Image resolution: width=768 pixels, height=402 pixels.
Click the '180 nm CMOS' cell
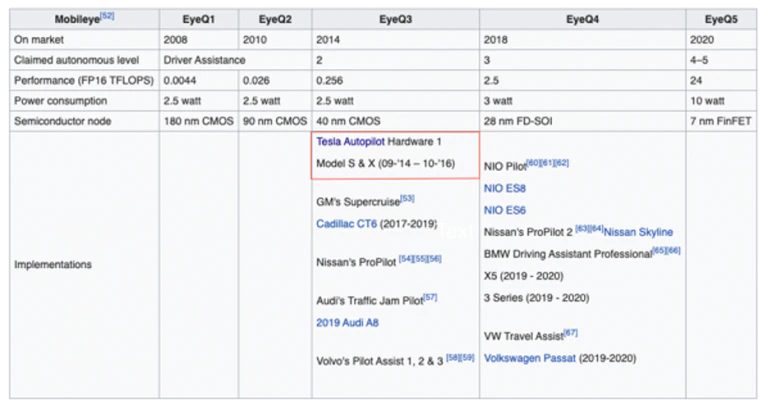click(198, 121)
